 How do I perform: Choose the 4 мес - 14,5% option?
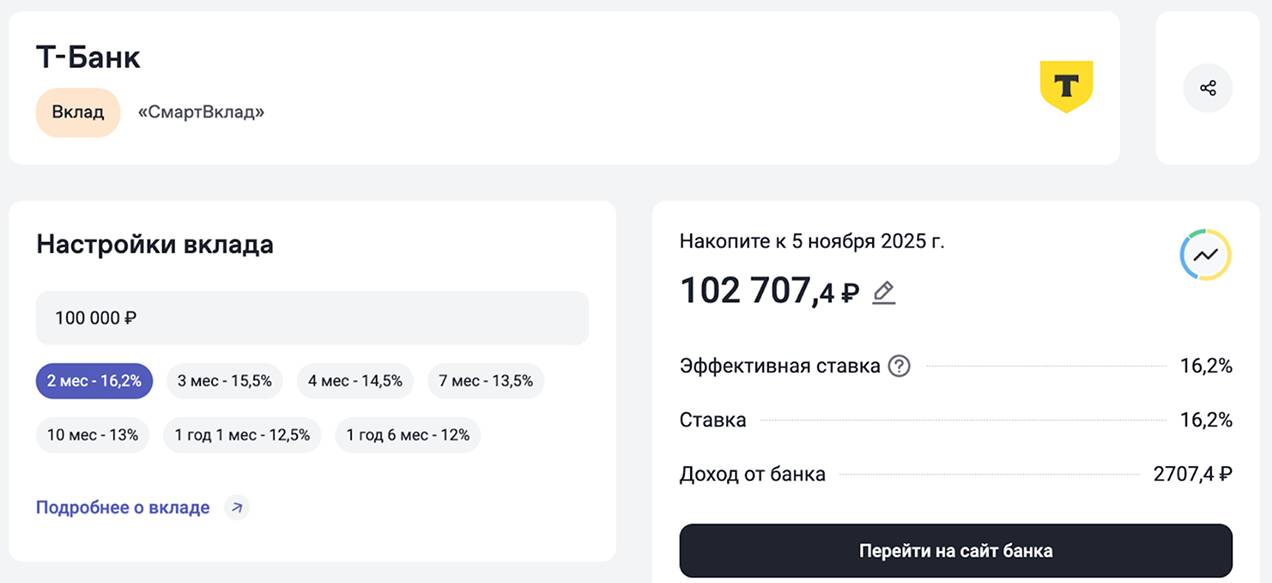click(x=355, y=381)
